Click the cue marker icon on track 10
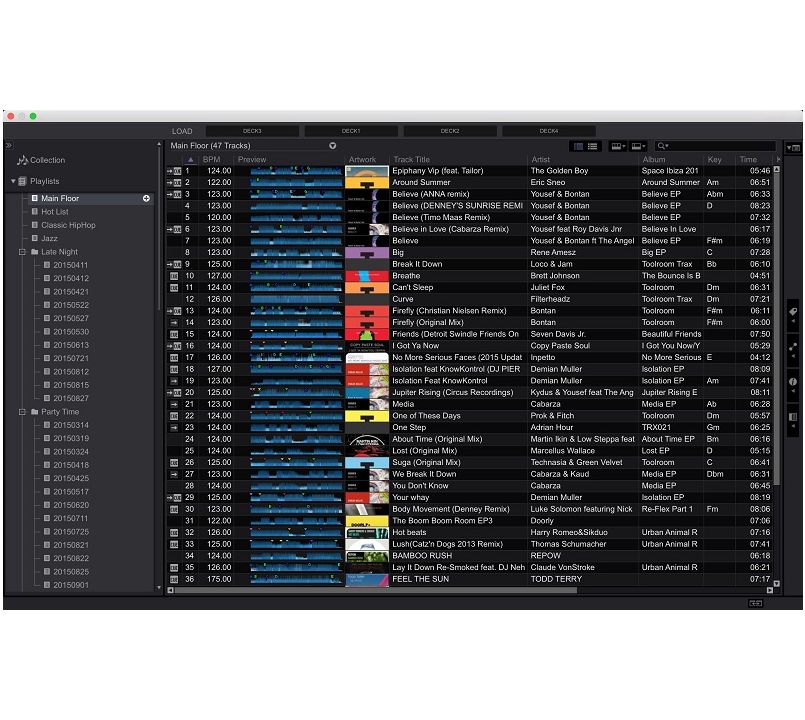The width and height of the screenshot is (805, 720). (x=174, y=276)
